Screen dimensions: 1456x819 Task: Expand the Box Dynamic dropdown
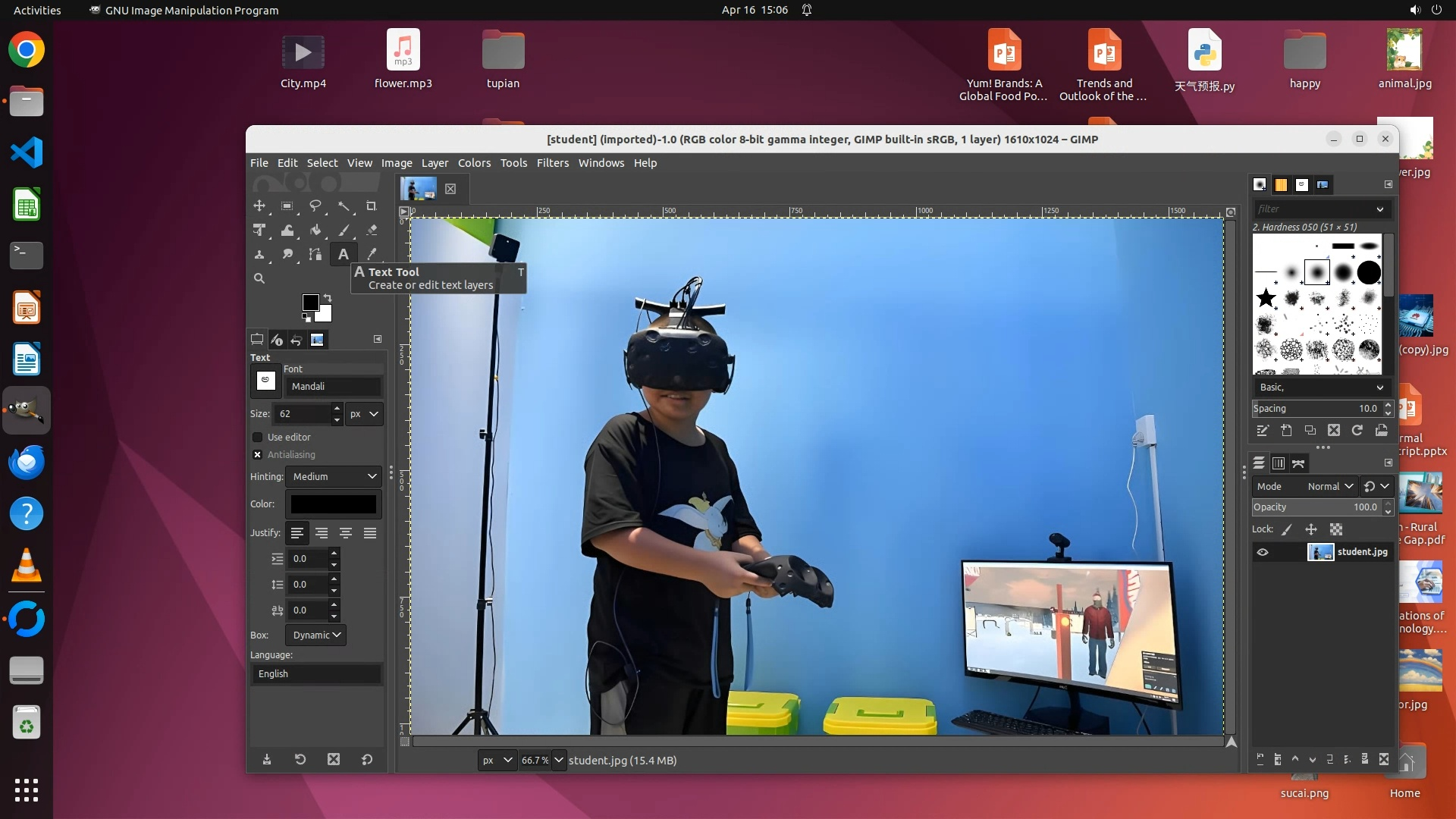tap(315, 635)
